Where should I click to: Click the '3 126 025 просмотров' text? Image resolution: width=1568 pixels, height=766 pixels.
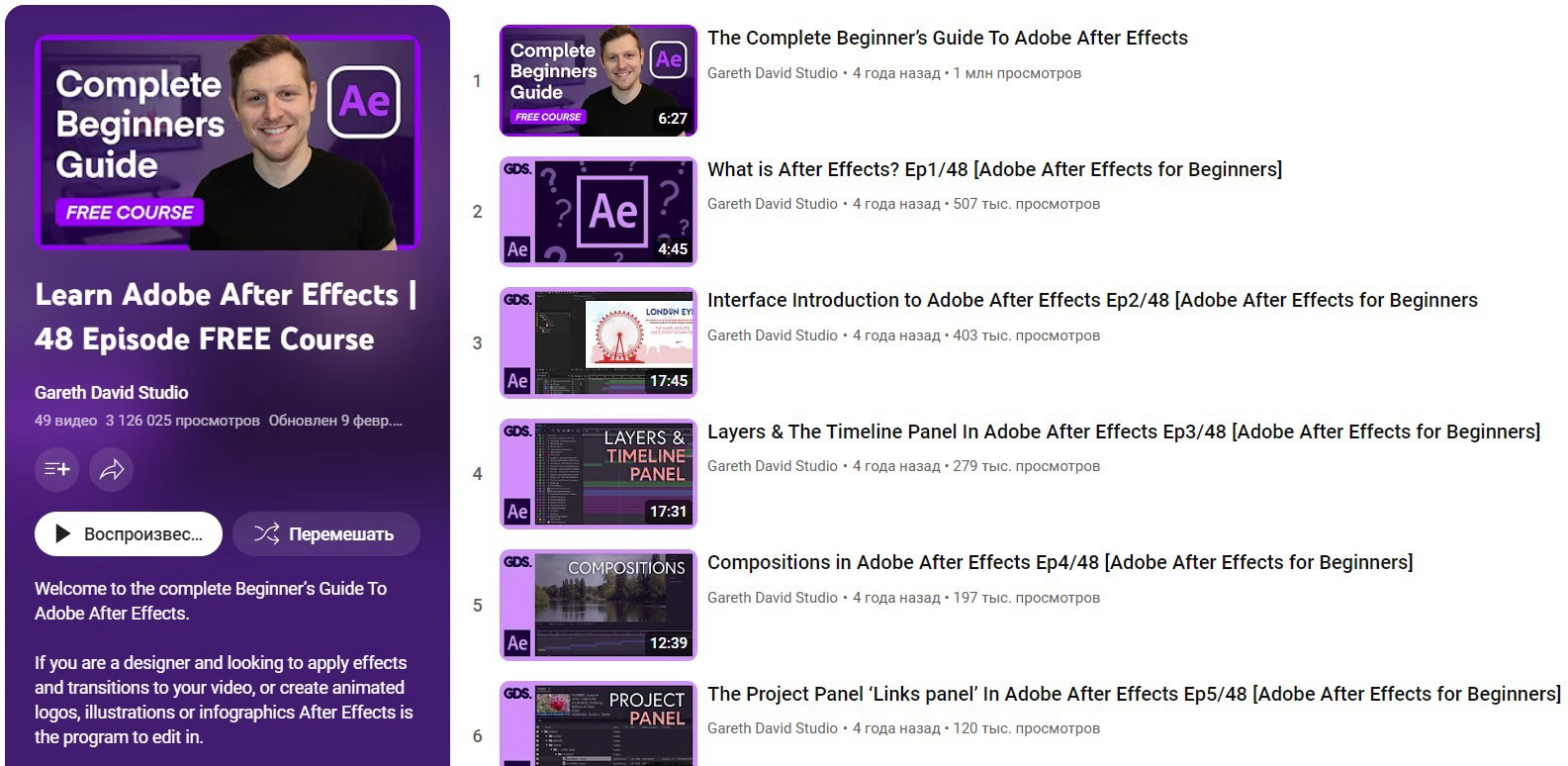point(182,421)
